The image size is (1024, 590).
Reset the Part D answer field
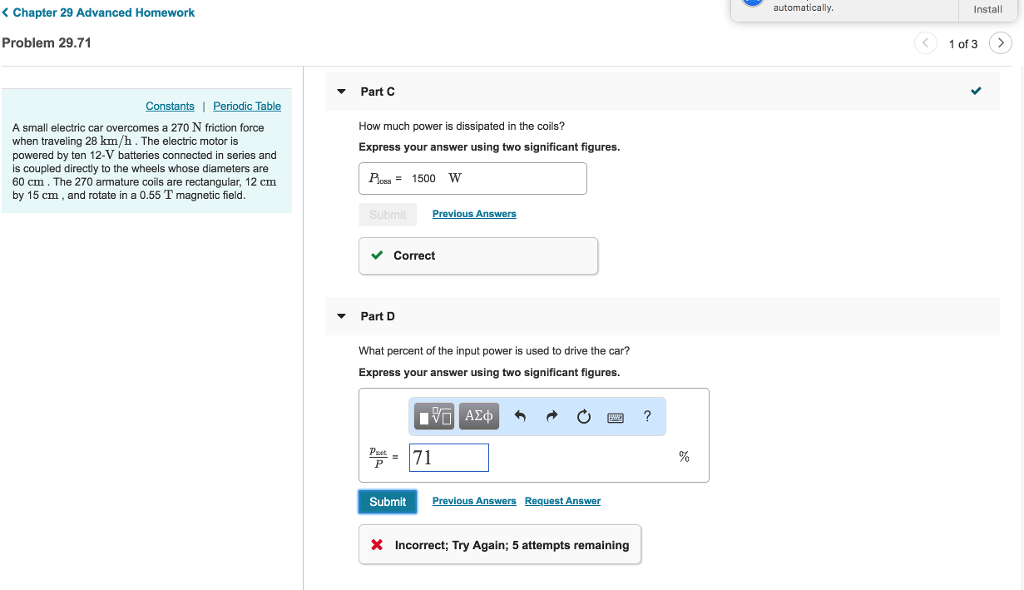click(x=583, y=417)
